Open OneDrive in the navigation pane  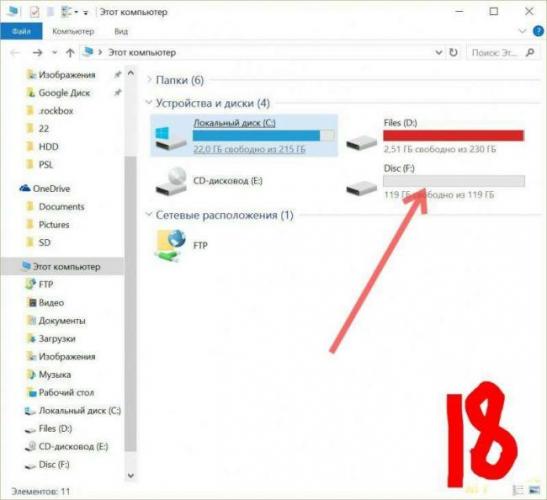coord(51,189)
